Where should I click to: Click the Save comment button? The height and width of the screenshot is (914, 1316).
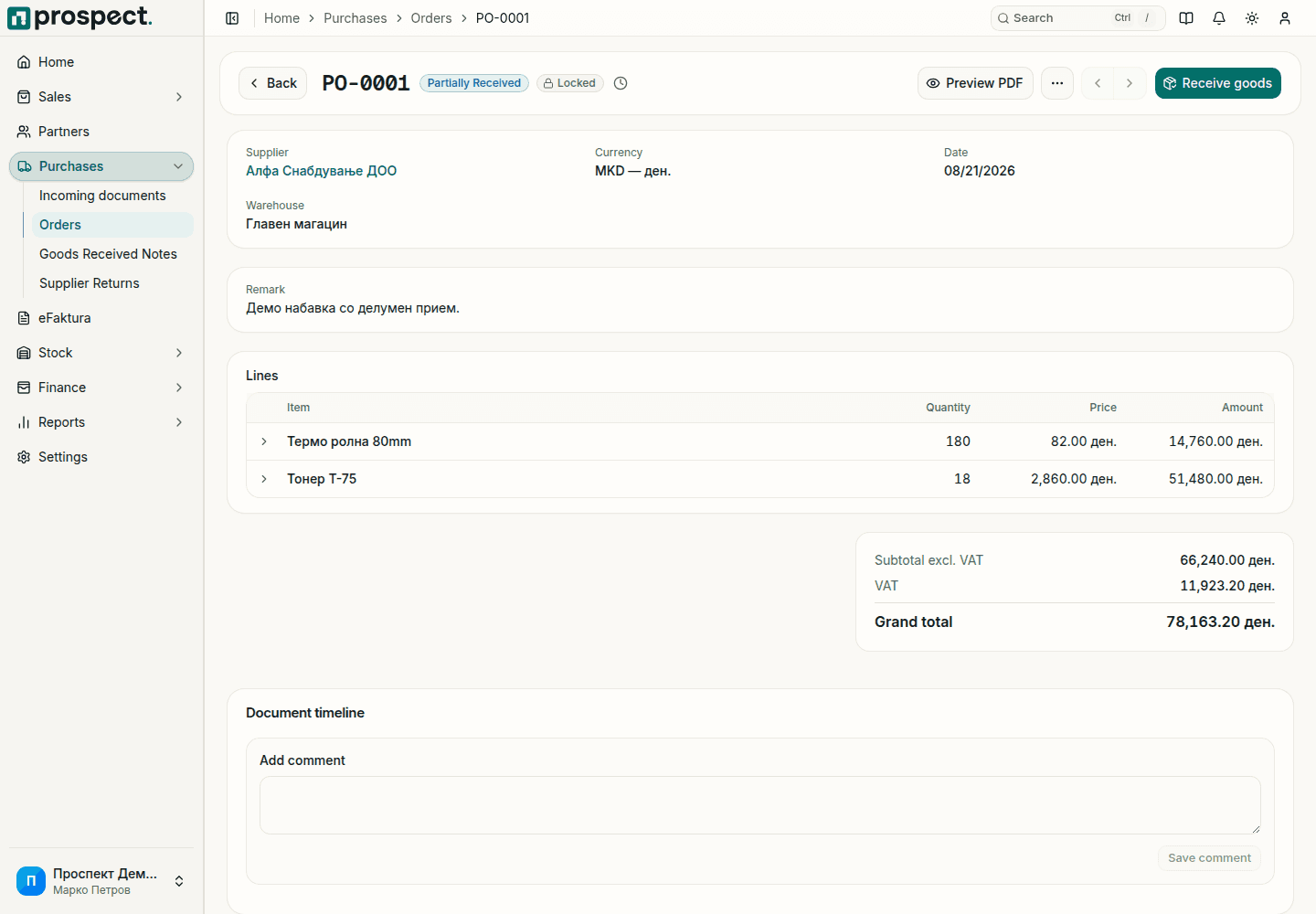click(x=1209, y=858)
